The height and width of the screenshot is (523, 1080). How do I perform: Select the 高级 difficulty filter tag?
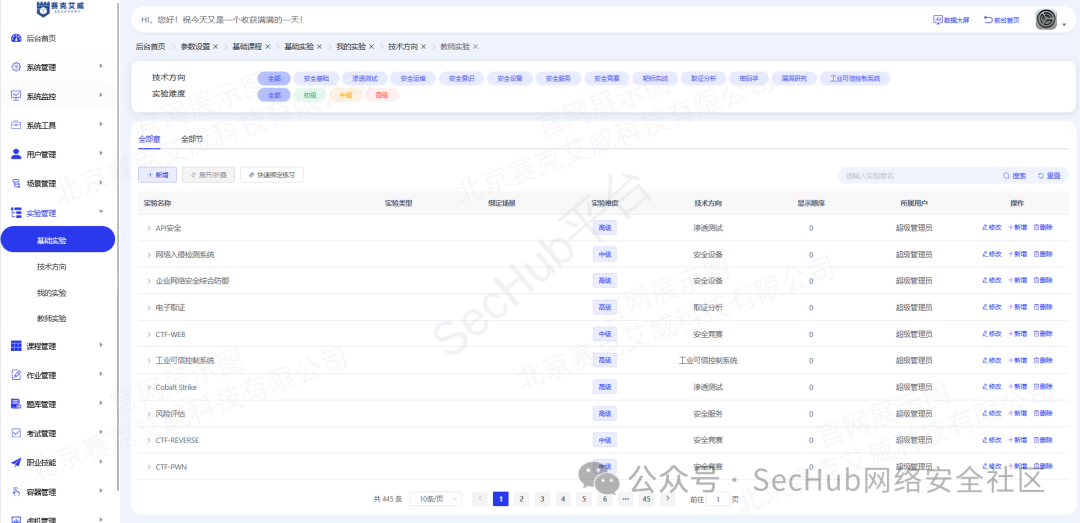click(x=382, y=96)
